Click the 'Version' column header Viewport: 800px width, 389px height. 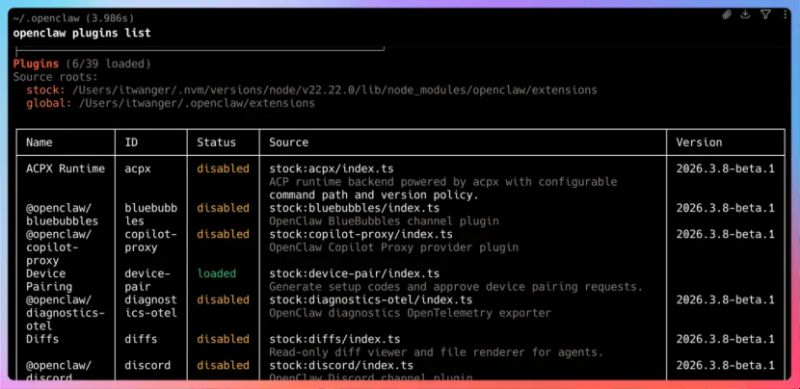click(699, 142)
